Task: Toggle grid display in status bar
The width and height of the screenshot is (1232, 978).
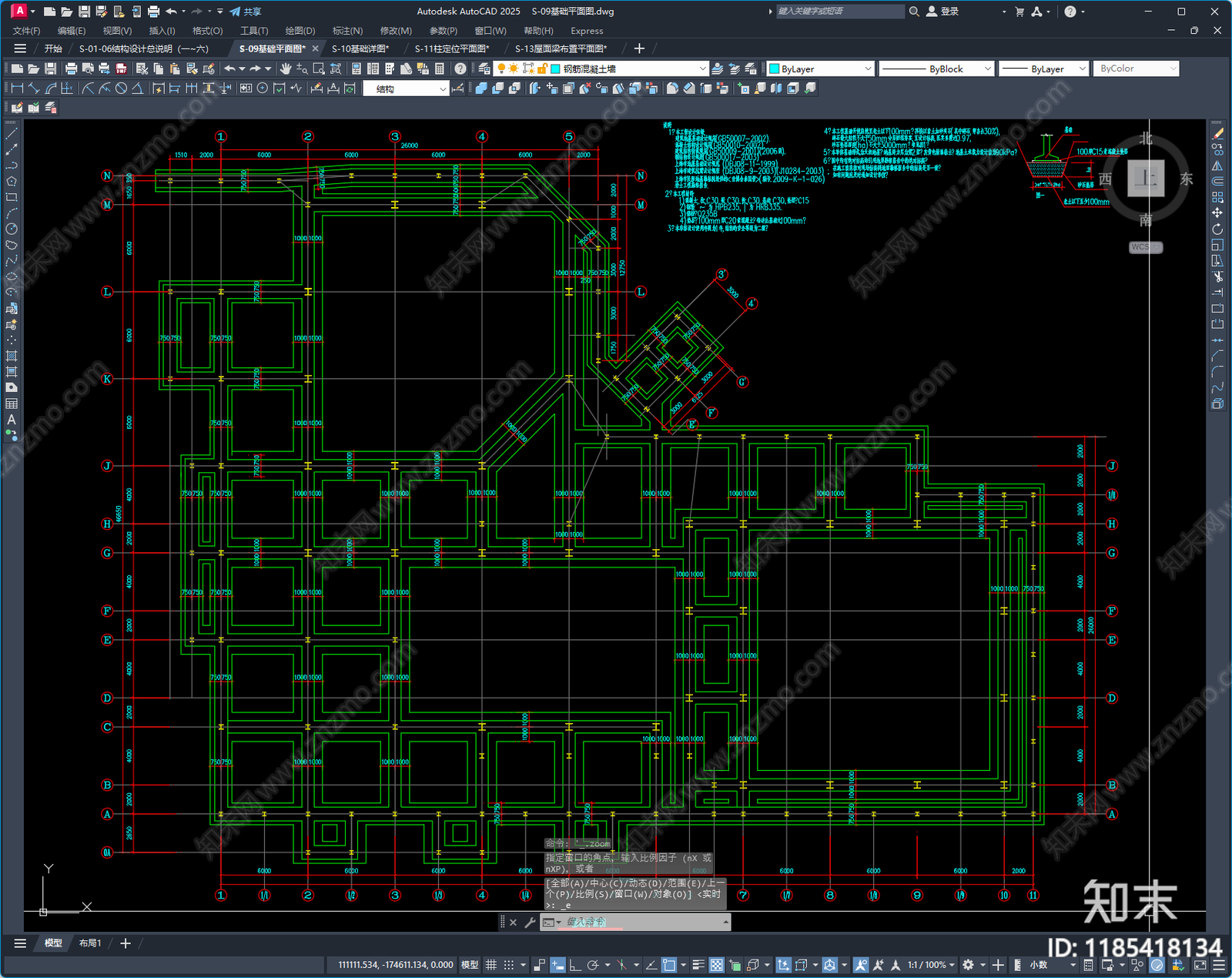Action: (x=490, y=965)
